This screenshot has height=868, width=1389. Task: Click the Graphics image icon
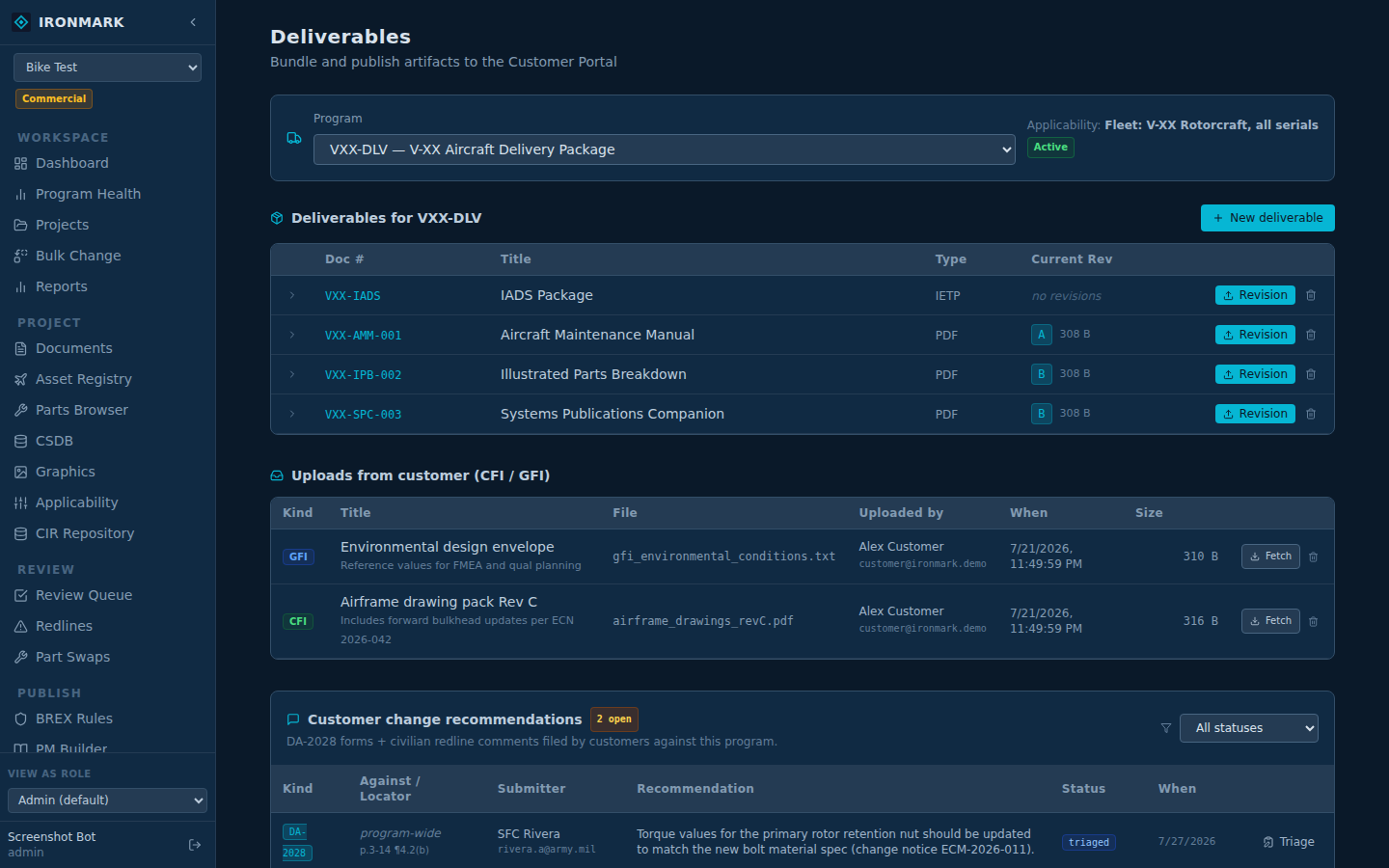point(20,472)
